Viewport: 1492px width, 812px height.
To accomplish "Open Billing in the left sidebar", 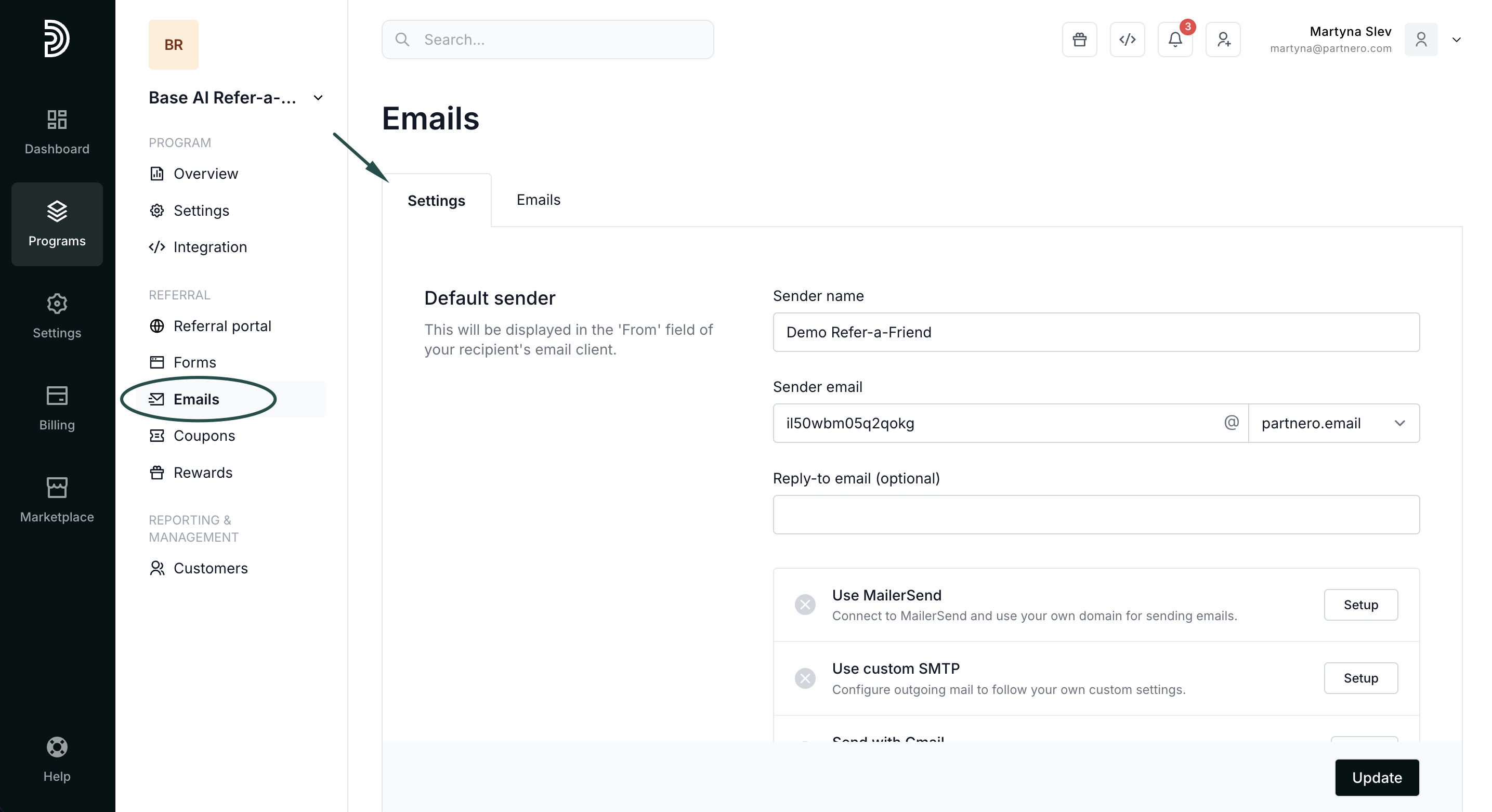I will [57, 408].
